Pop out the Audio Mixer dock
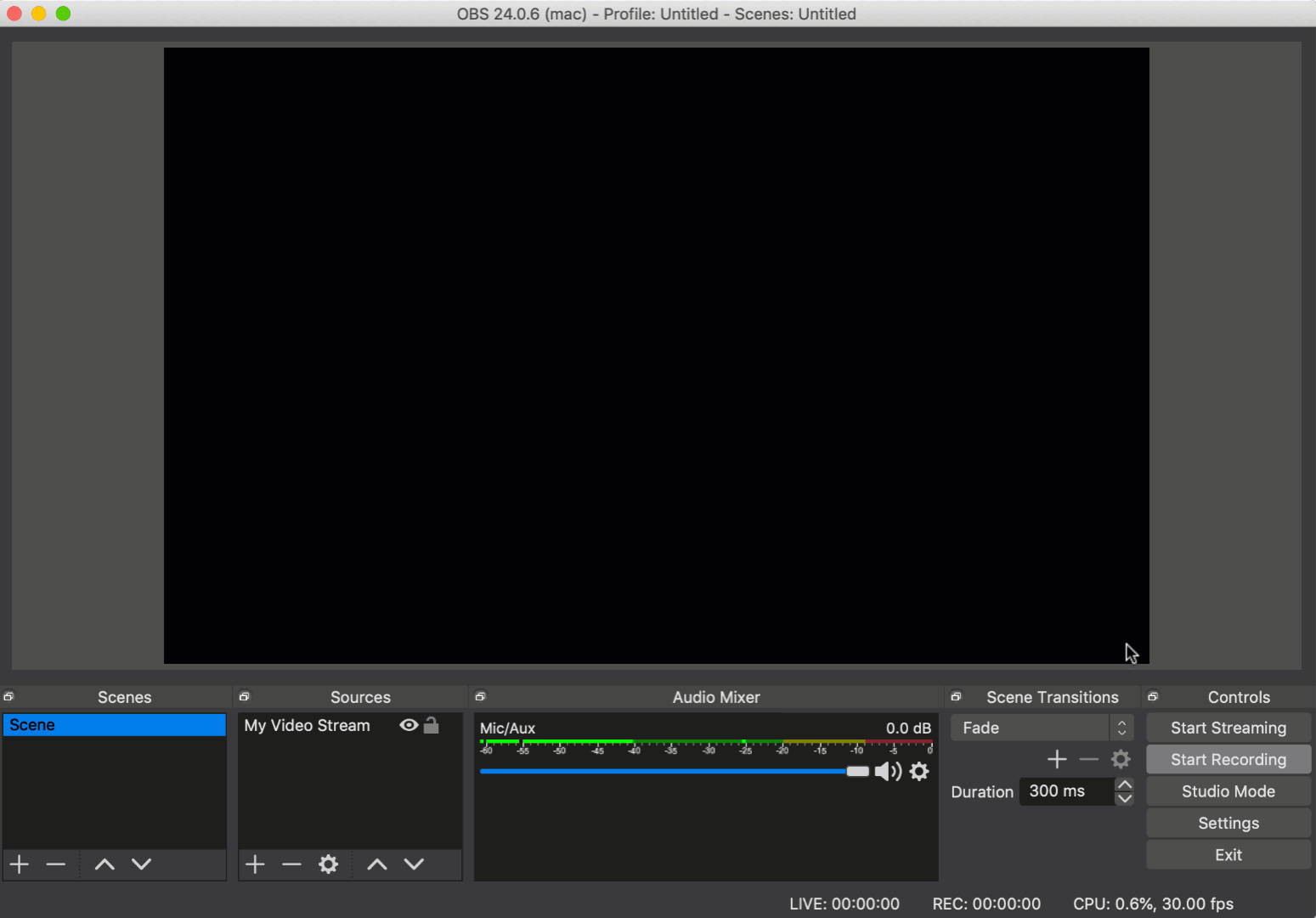 pos(480,697)
